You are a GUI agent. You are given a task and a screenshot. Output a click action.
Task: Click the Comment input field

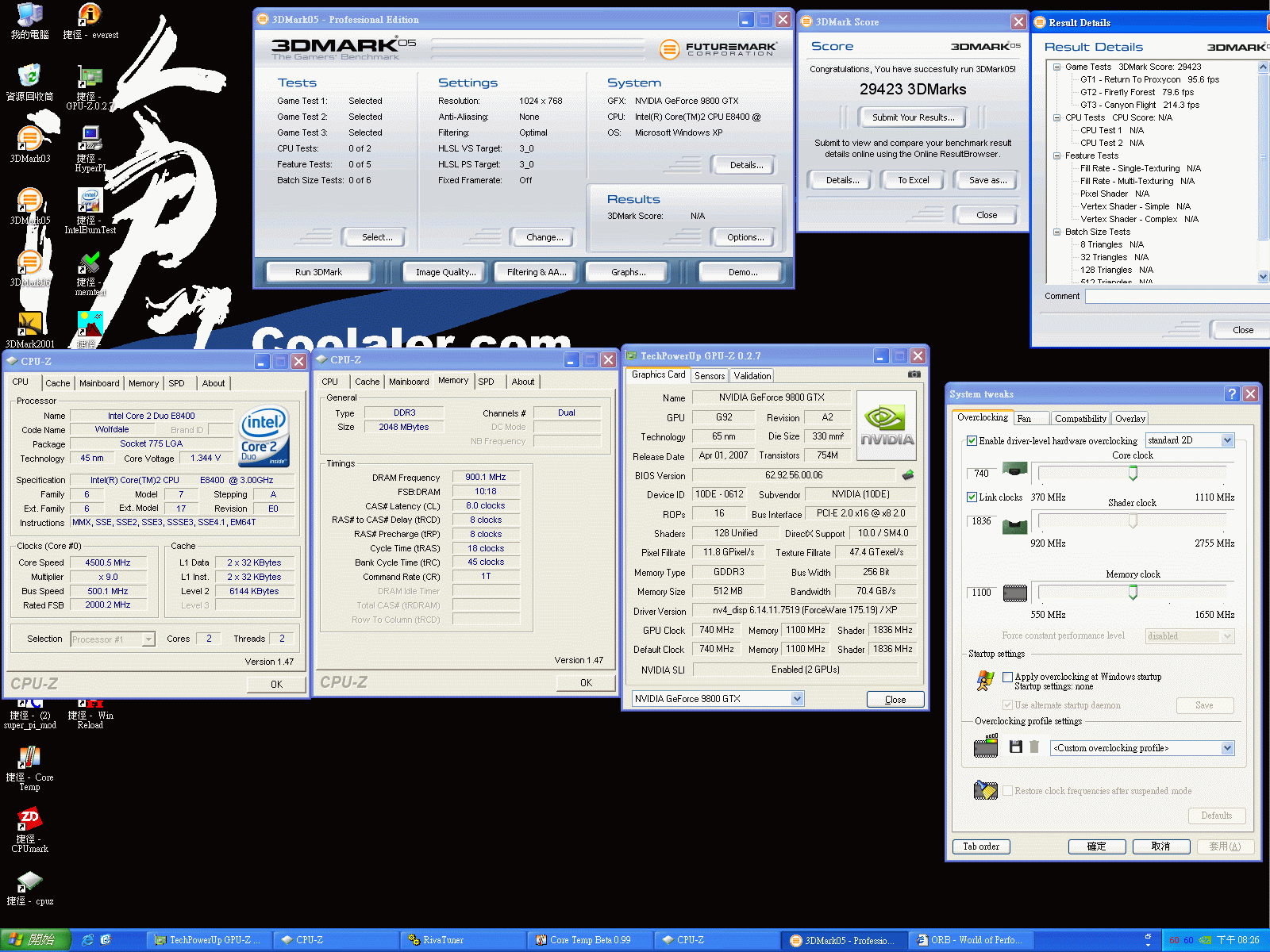1178,296
